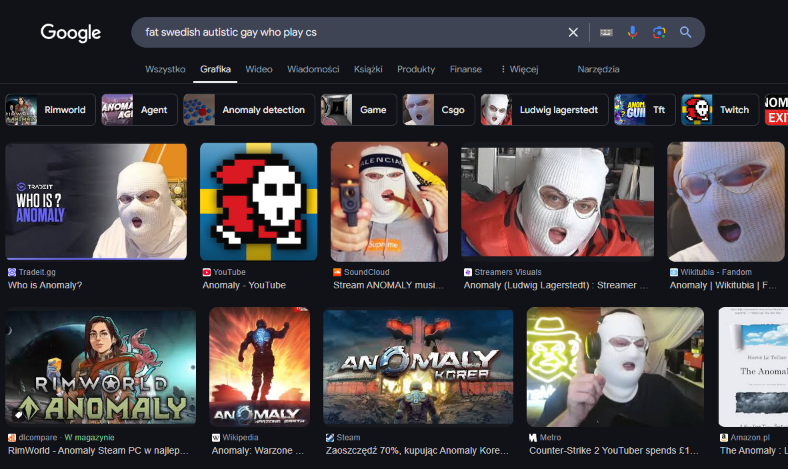This screenshot has height=469, width=788.
Task: Open the SoundCloud Anomaly music image
Action: 389,202
